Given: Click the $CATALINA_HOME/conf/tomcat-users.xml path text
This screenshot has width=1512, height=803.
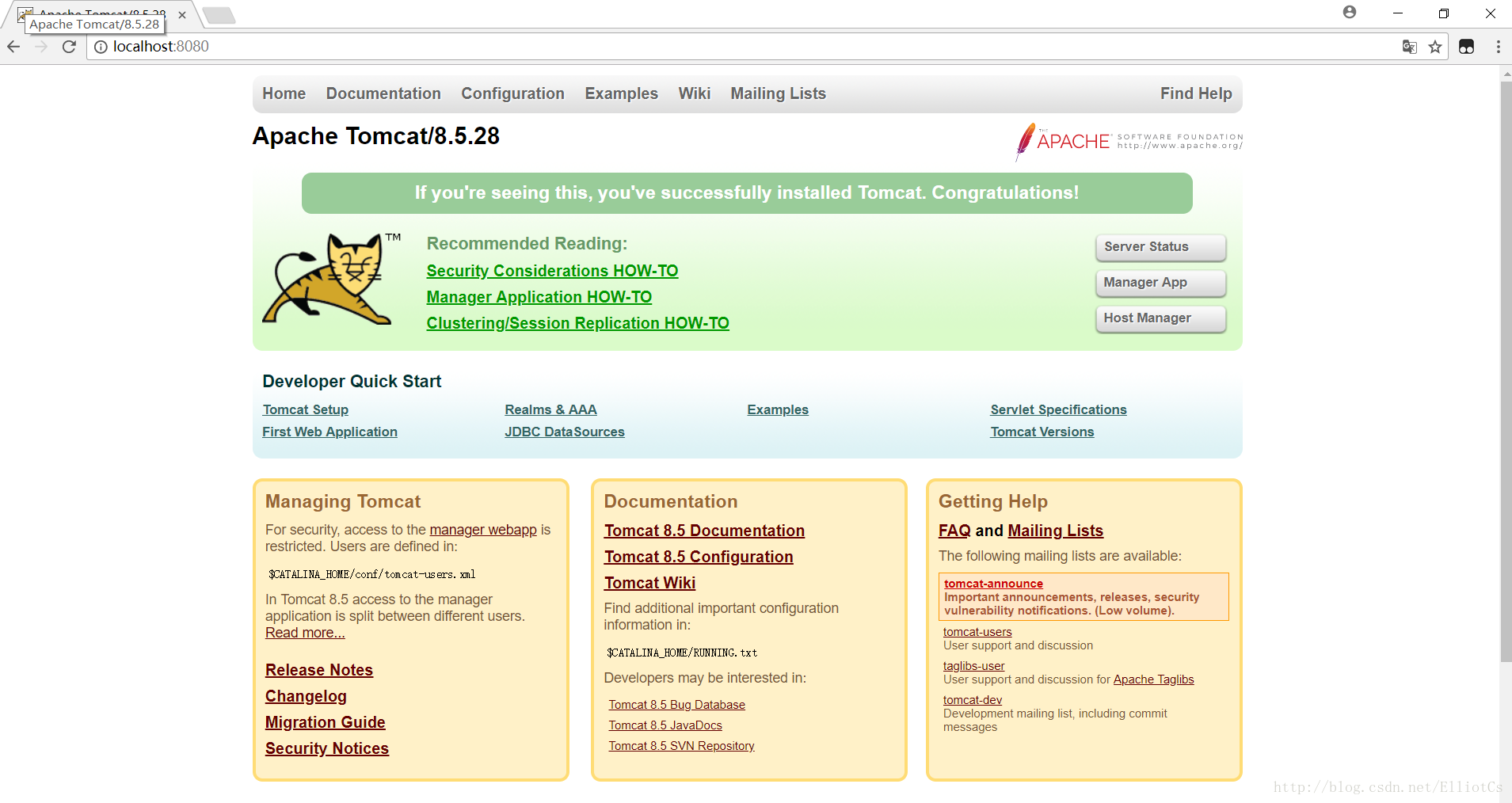Looking at the screenshot, I should (x=372, y=574).
